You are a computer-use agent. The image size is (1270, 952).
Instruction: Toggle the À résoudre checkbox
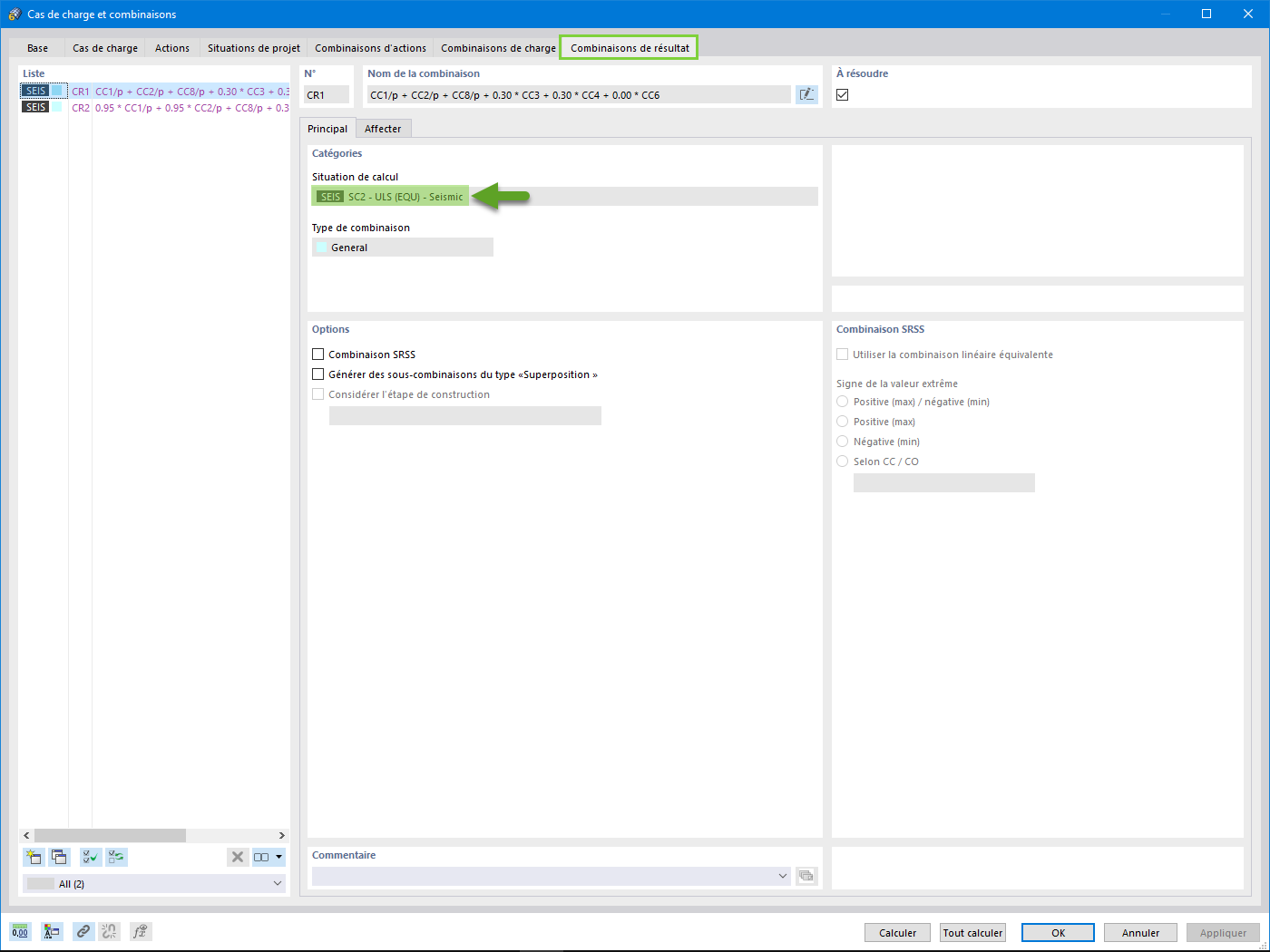[x=843, y=94]
